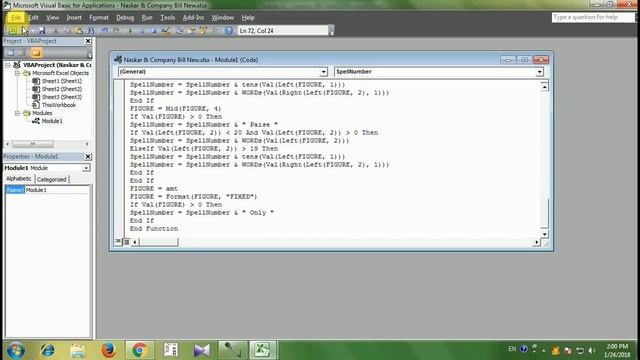Open Firefox from the taskbar
This screenshot has width=640, height=360.
point(109,350)
